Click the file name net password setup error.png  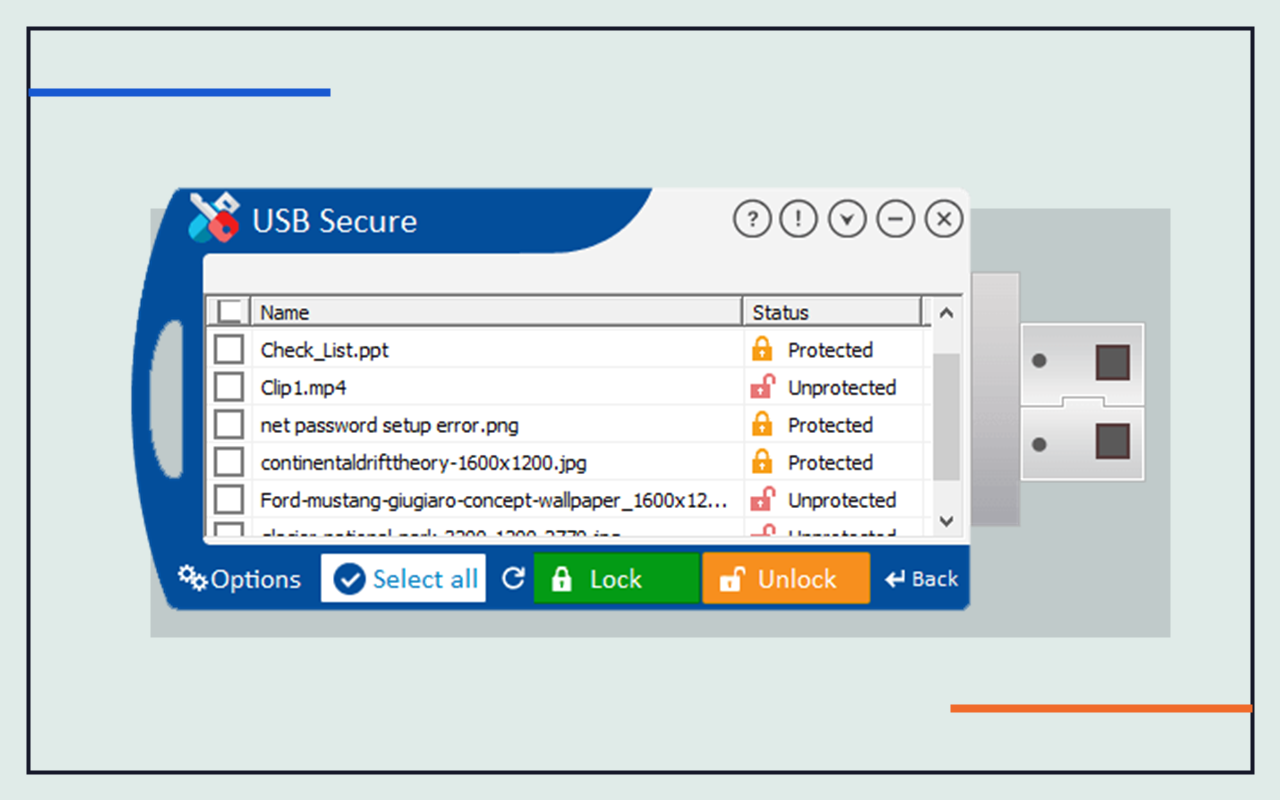click(x=390, y=425)
